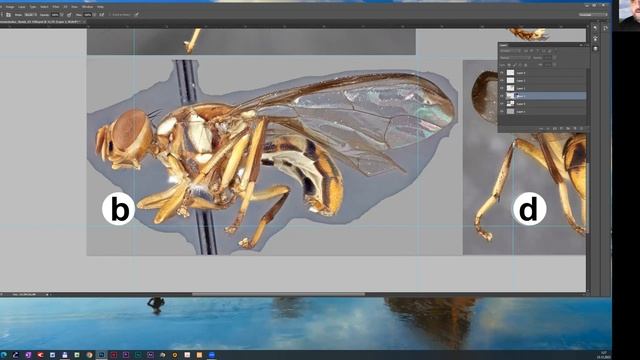This screenshot has width=640, height=360.
Task: Select the bottommost layer thumbnail
Action: (x=510, y=111)
